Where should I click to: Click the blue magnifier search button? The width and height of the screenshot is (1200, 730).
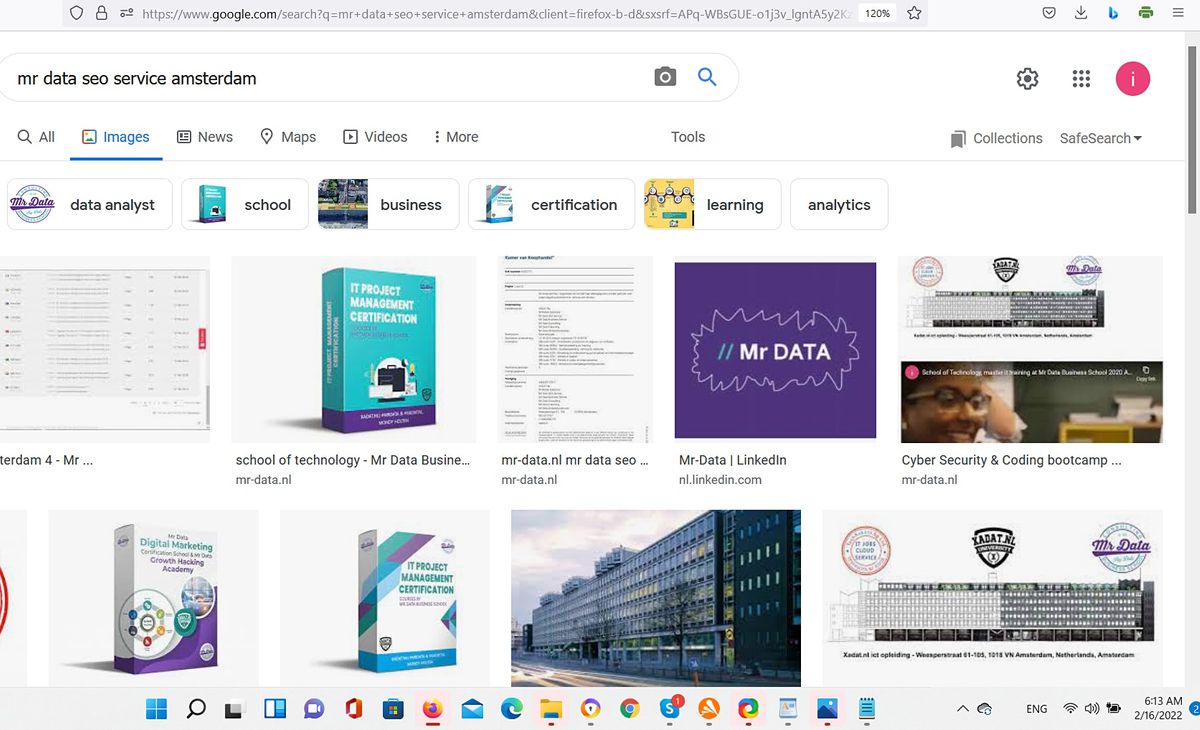click(x=707, y=77)
